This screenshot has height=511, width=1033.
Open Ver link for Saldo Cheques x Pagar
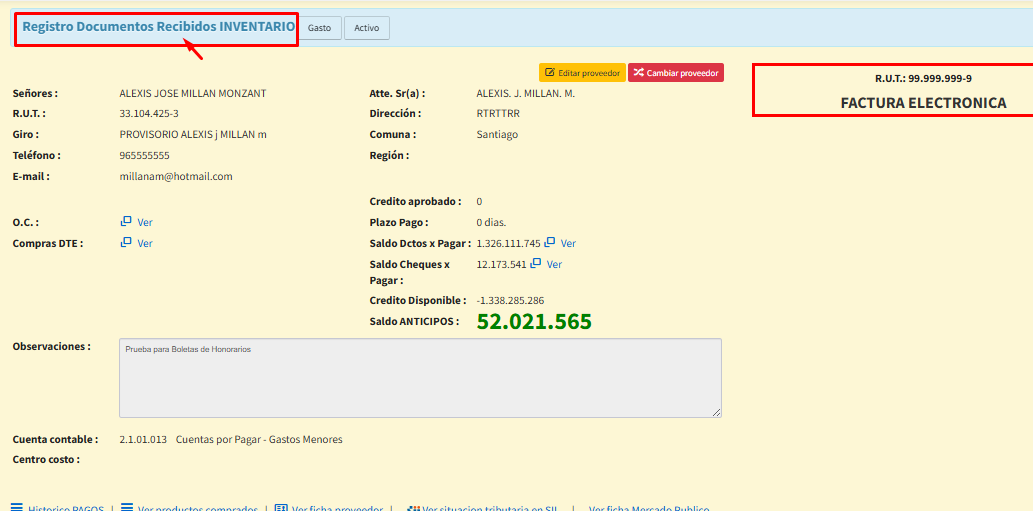click(x=554, y=265)
